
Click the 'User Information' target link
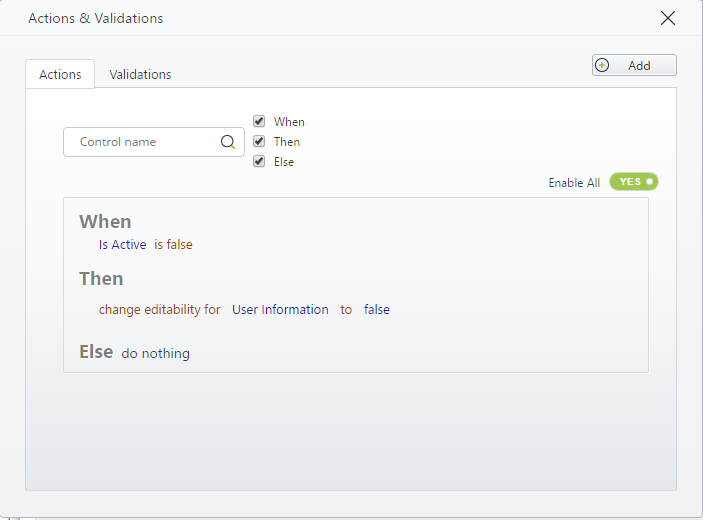[x=280, y=310]
